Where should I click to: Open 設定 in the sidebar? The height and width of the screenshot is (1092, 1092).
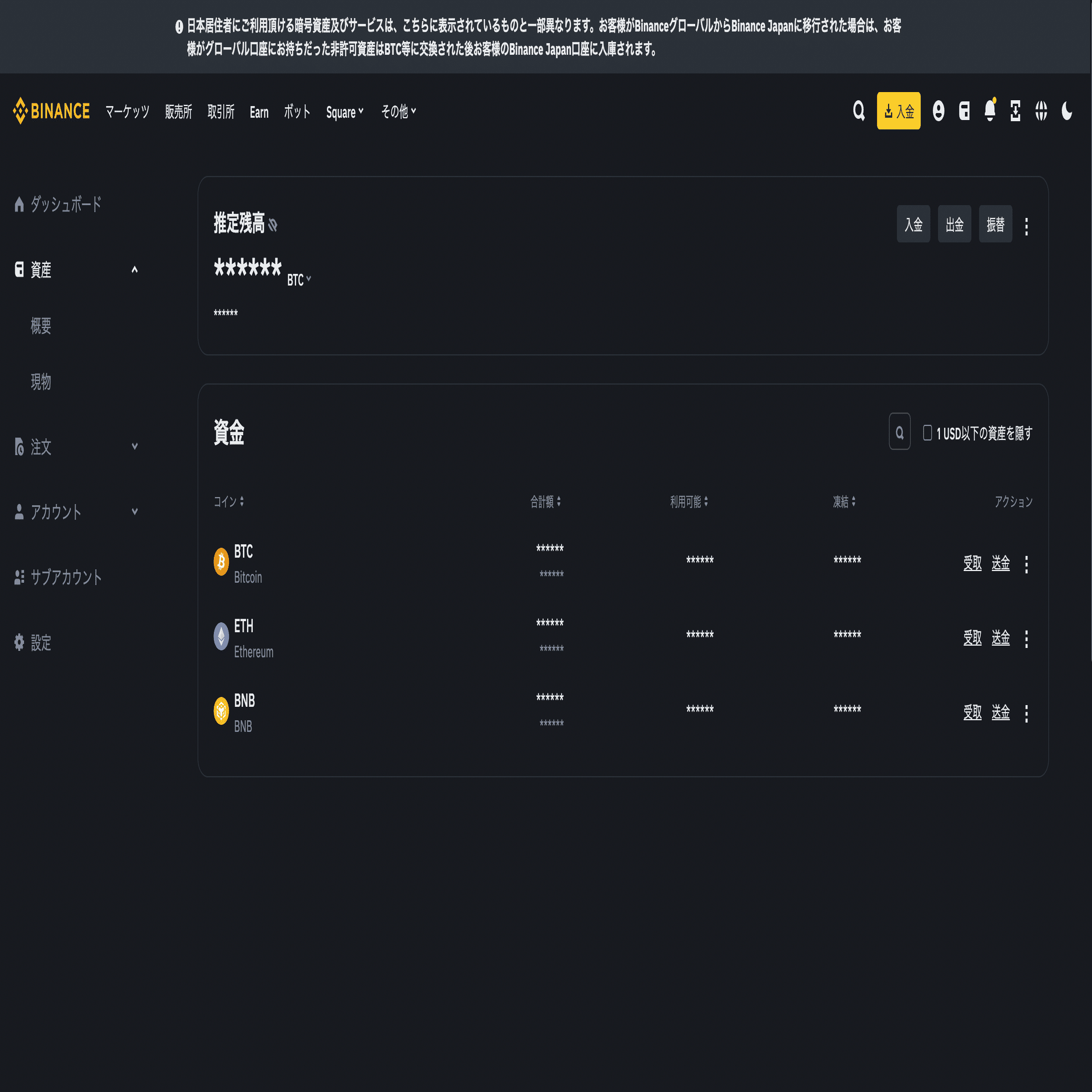click(33, 643)
